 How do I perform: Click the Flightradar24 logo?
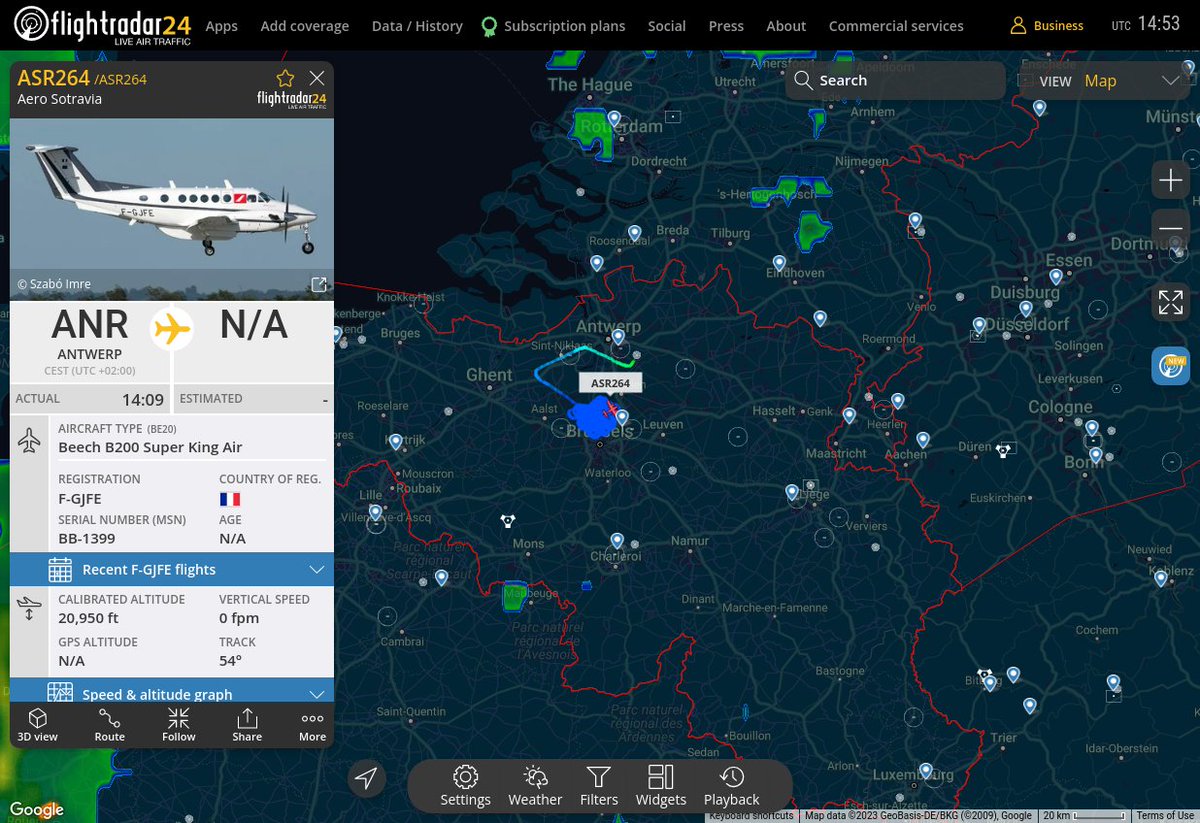pyautogui.click(x=102, y=25)
